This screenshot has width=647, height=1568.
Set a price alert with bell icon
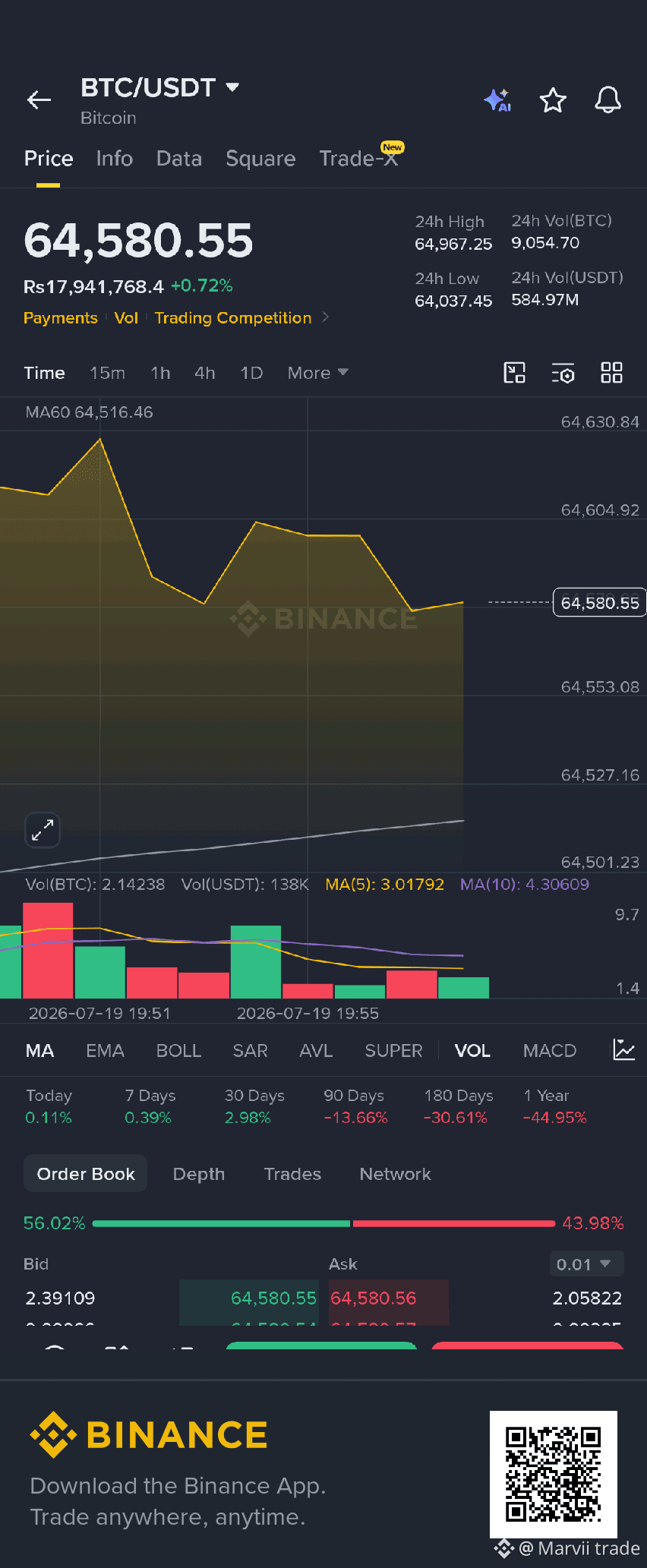pos(608,99)
